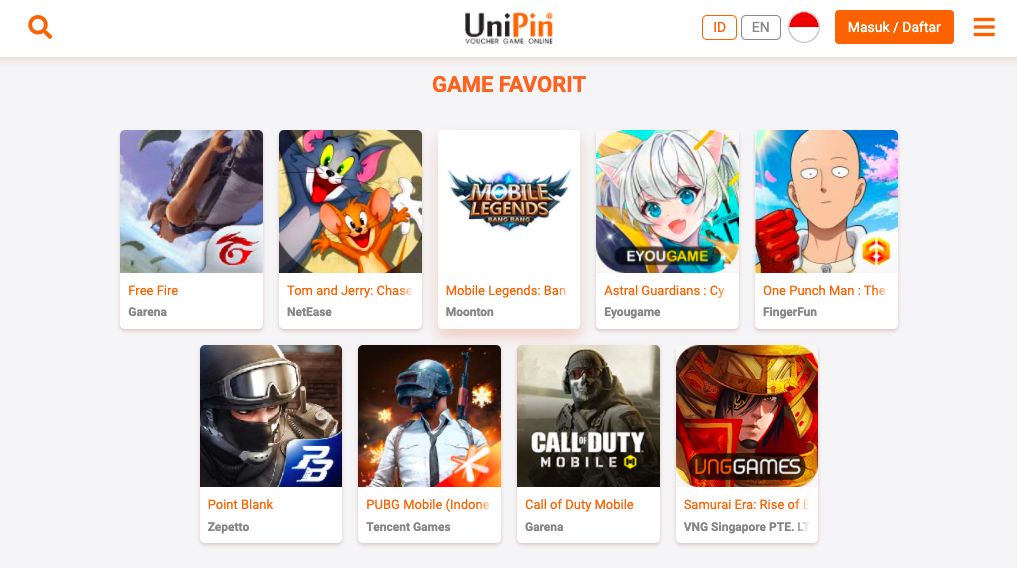Switch language to EN
This screenshot has height=568, width=1017.
(x=761, y=27)
